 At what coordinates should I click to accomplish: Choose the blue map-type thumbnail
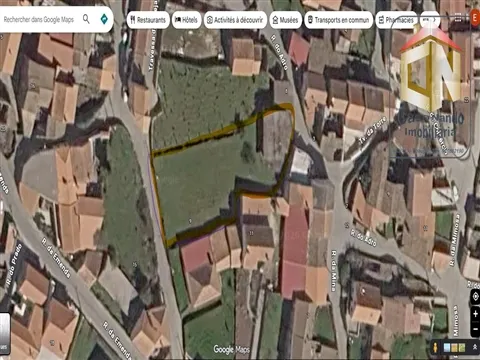click(447, 348)
